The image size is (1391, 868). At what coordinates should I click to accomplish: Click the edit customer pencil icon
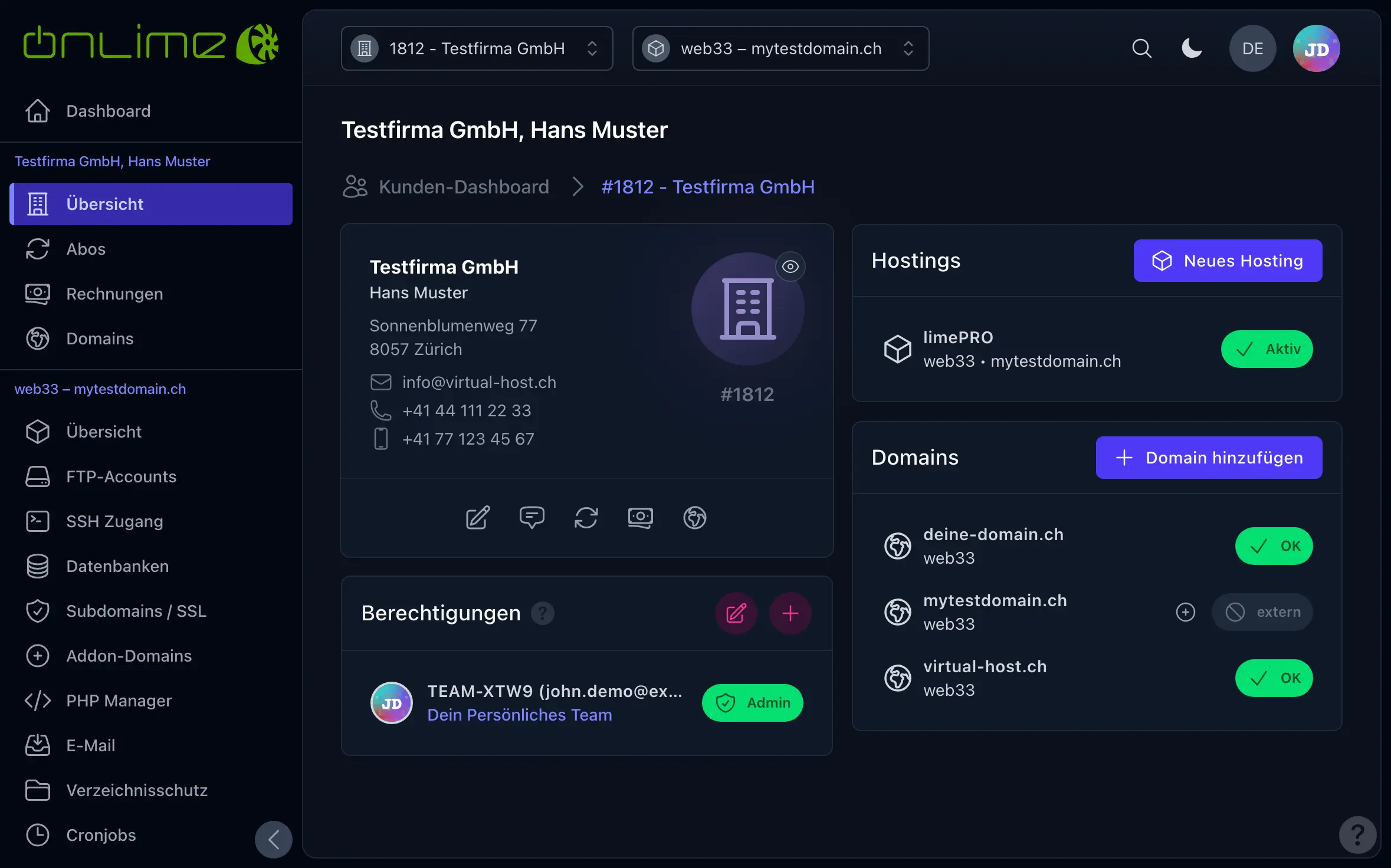pos(477,518)
